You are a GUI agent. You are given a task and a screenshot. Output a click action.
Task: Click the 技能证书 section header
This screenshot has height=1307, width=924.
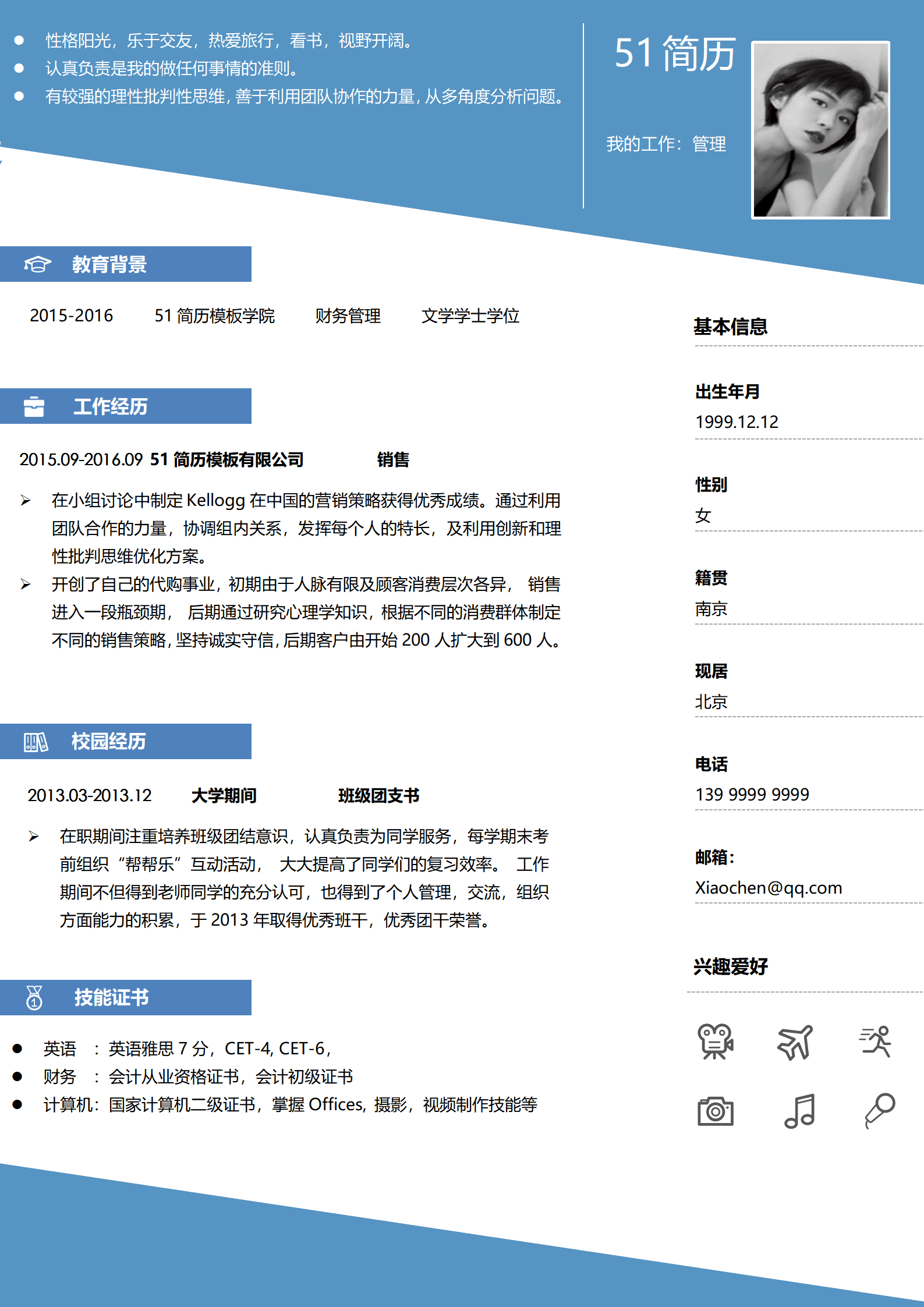pyautogui.click(x=126, y=997)
